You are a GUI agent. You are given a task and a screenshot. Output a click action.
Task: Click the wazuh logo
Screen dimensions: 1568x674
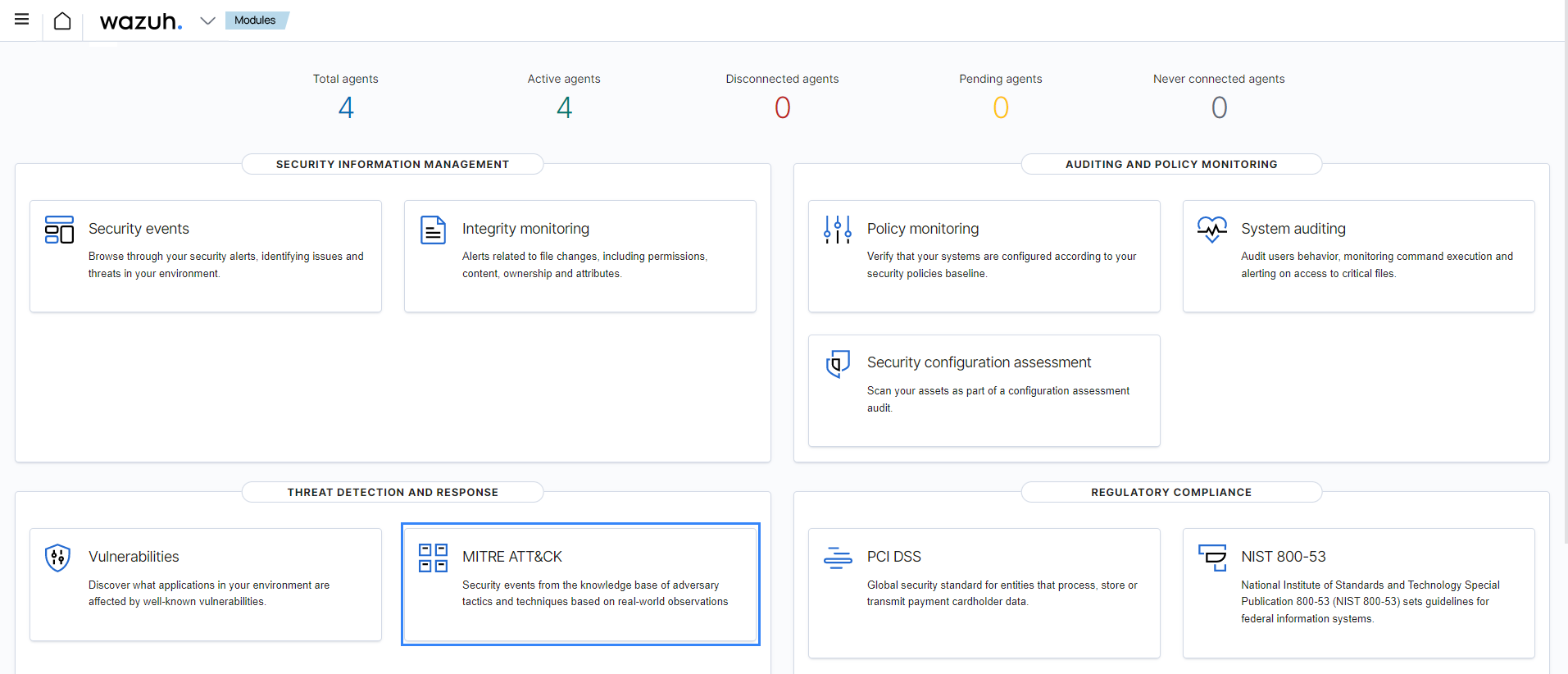tap(141, 21)
